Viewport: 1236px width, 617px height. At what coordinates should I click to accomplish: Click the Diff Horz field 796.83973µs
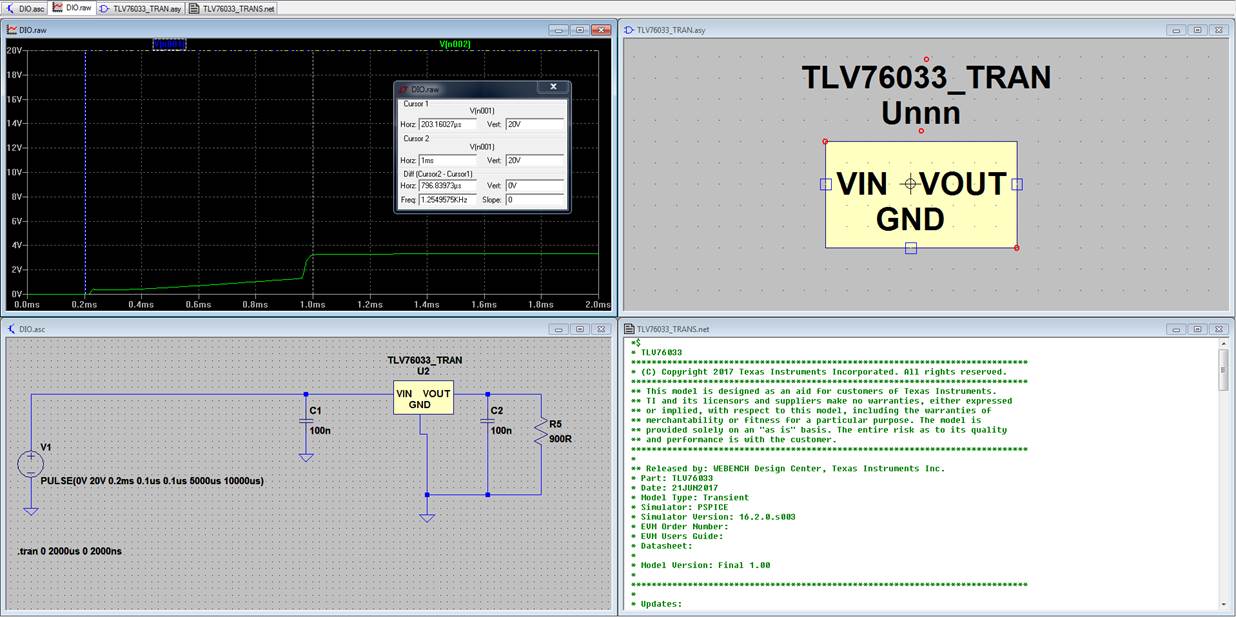[x=448, y=186]
